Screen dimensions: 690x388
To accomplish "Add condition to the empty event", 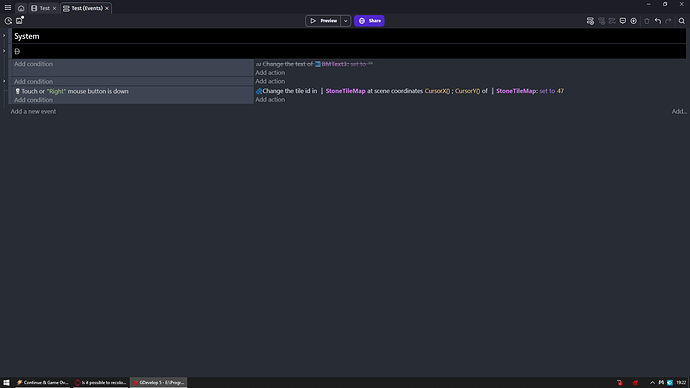I will tap(33, 81).
